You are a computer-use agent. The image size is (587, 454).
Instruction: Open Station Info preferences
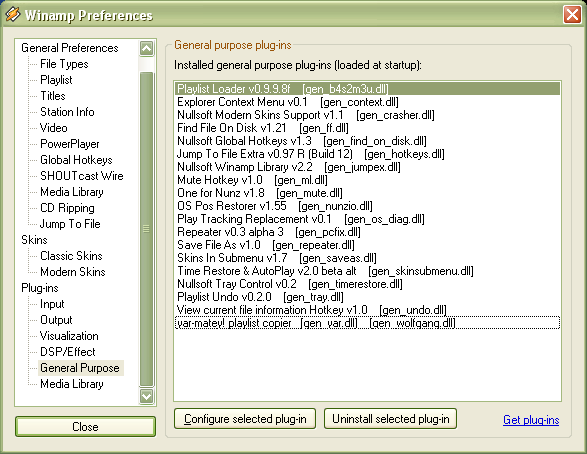(67, 112)
